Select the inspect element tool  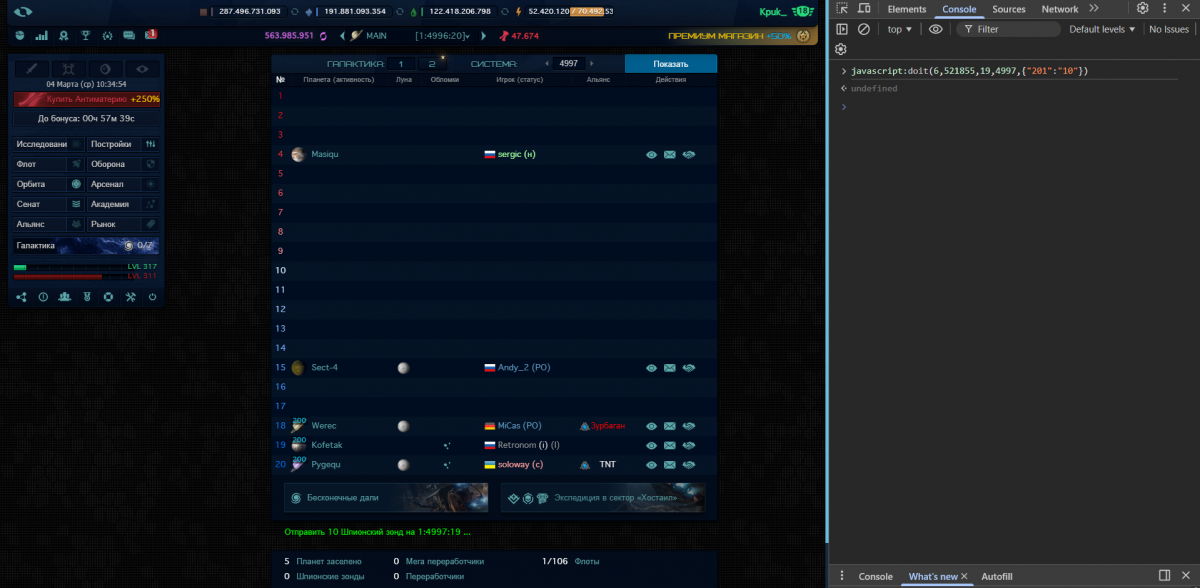[842, 9]
